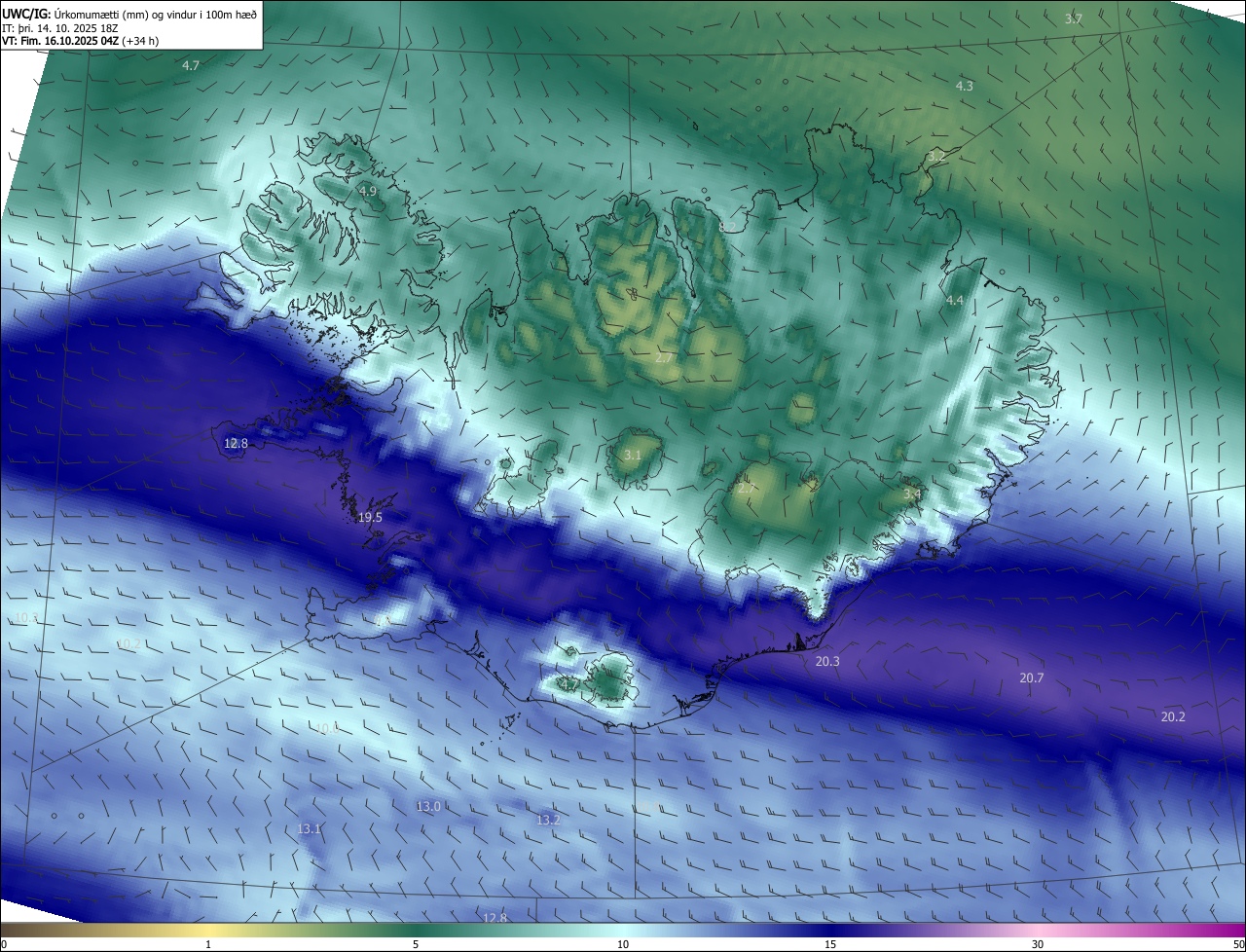Click the 4.9 value over the Westfjords
1246x952 pixels.
pos(367,191)
